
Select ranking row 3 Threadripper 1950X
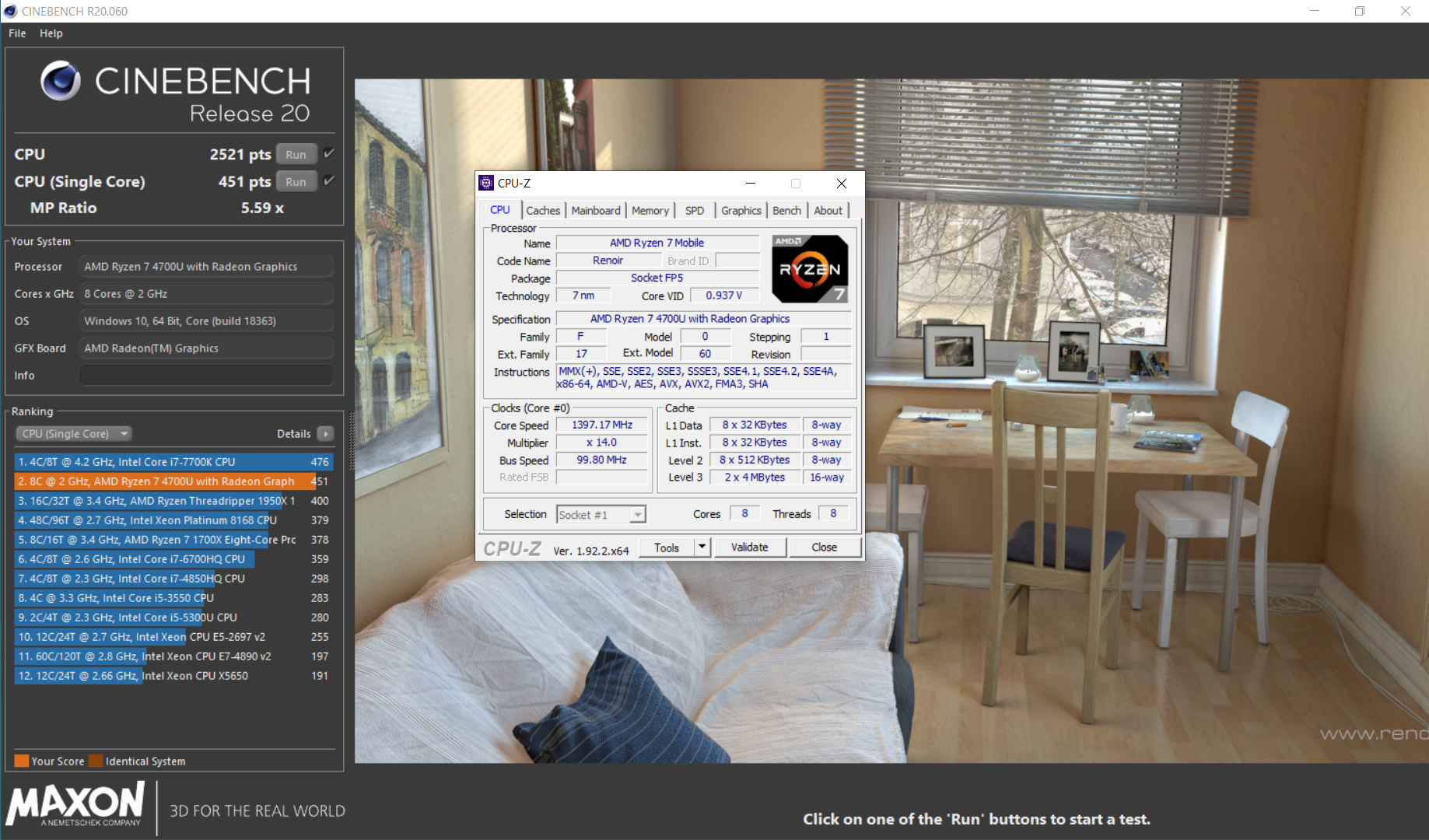[x=174, y=500]
